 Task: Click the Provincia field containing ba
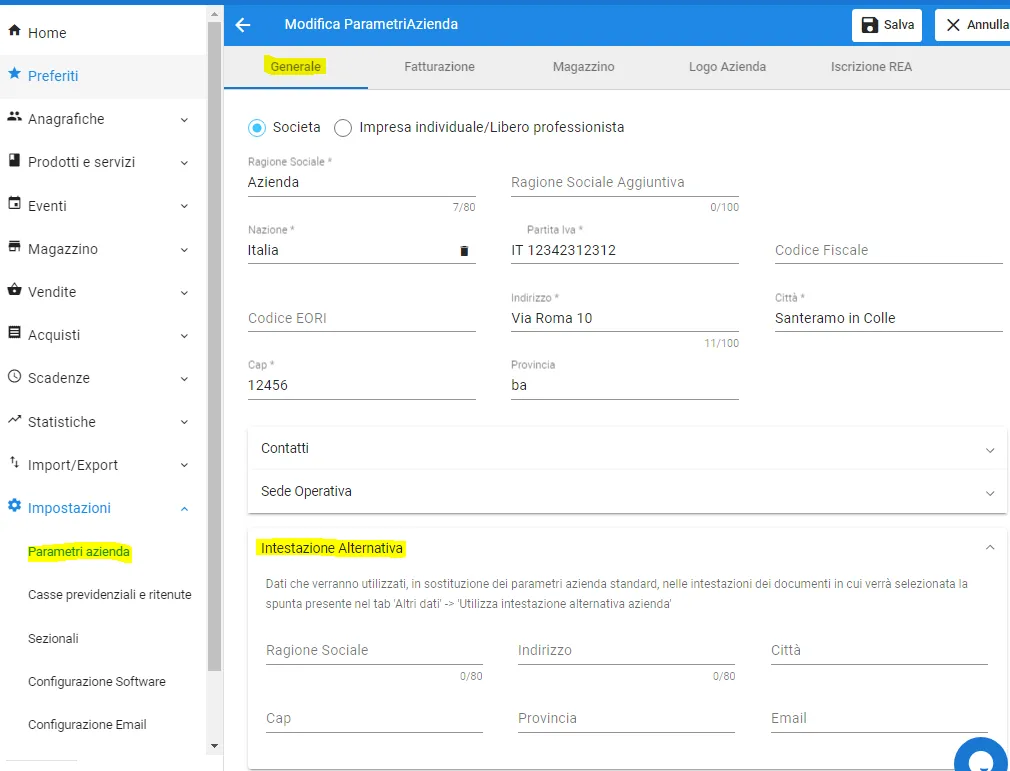(x=625, y=386)
